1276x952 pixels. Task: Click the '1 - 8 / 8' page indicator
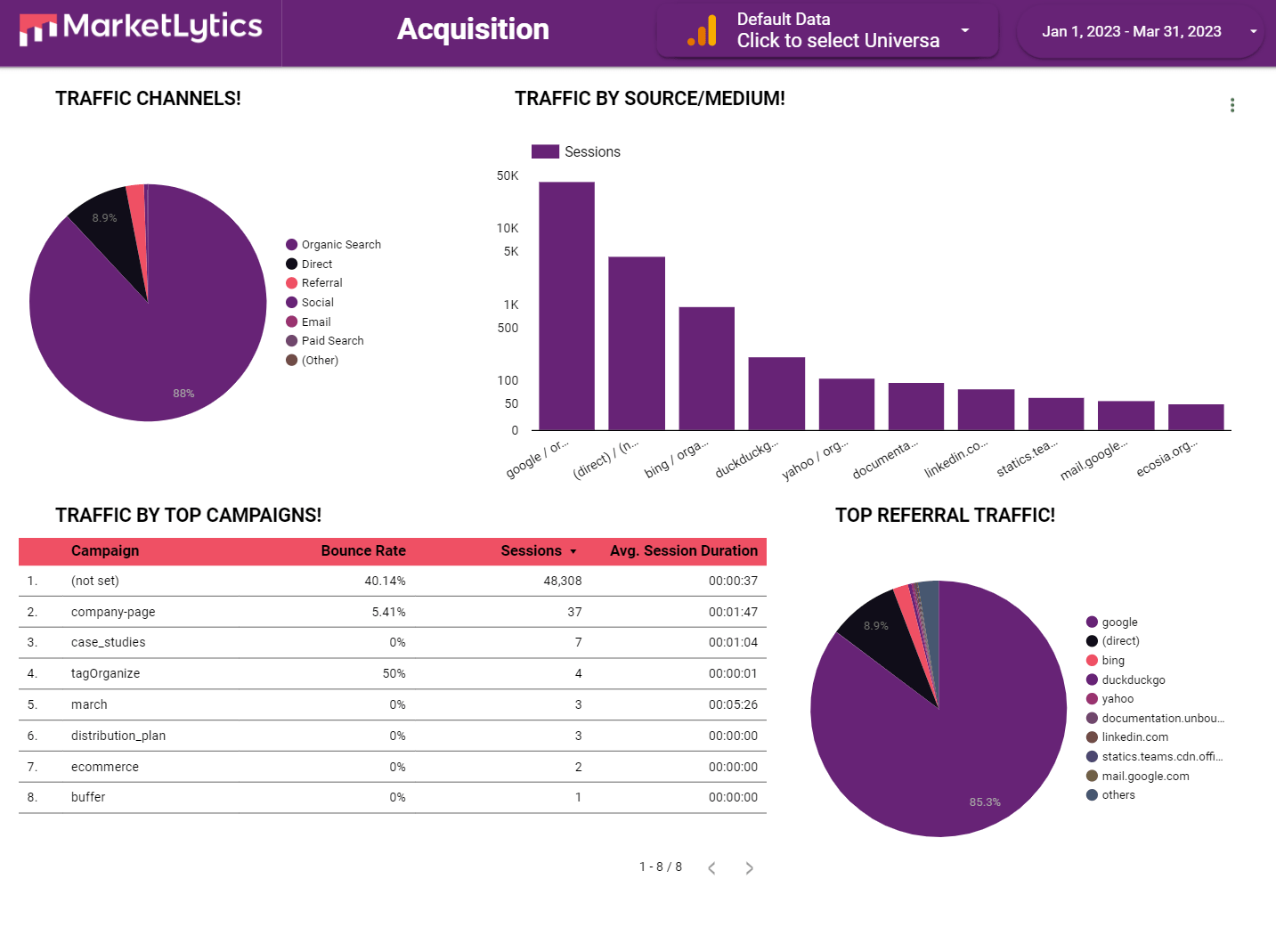(x=660, y=866)
